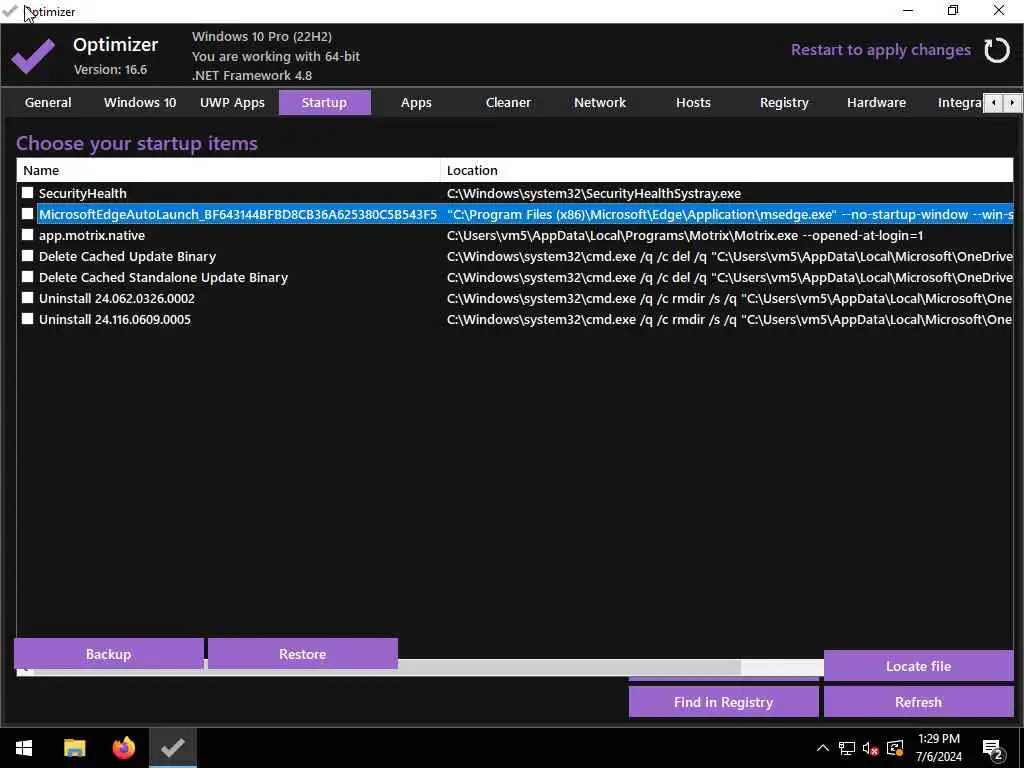This screenshot has width=1024, height=768.
Task: Open the Cleaner tab
Action: [x=508, y=103]
